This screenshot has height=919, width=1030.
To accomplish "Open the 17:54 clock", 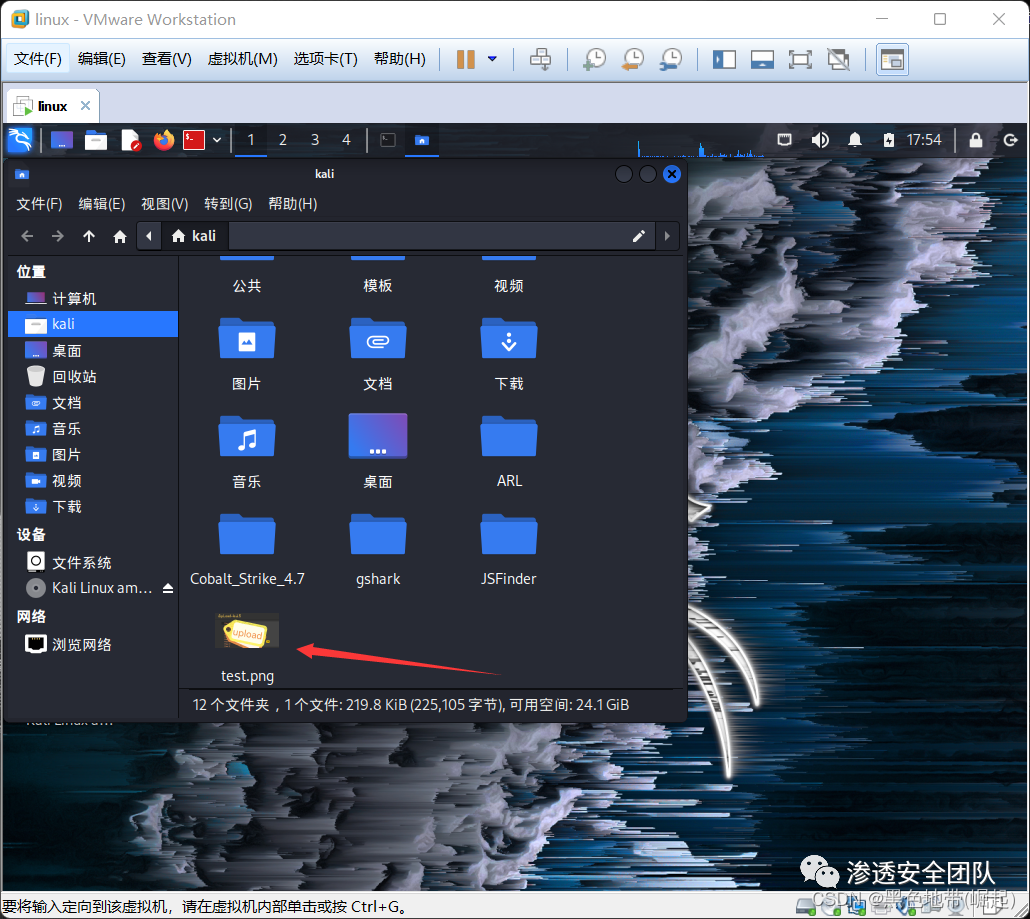I will (924, 140).
